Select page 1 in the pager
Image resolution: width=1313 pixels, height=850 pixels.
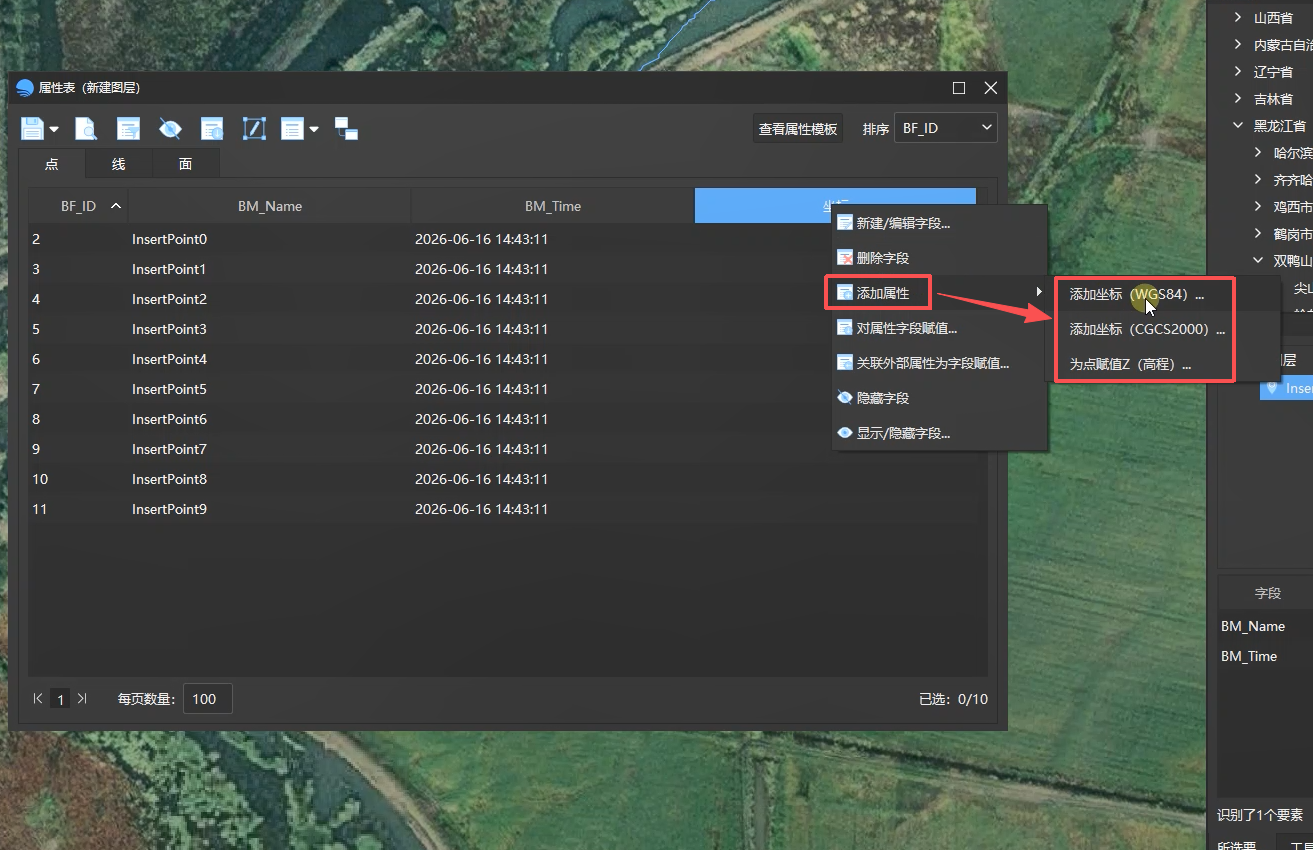point(60,699)
